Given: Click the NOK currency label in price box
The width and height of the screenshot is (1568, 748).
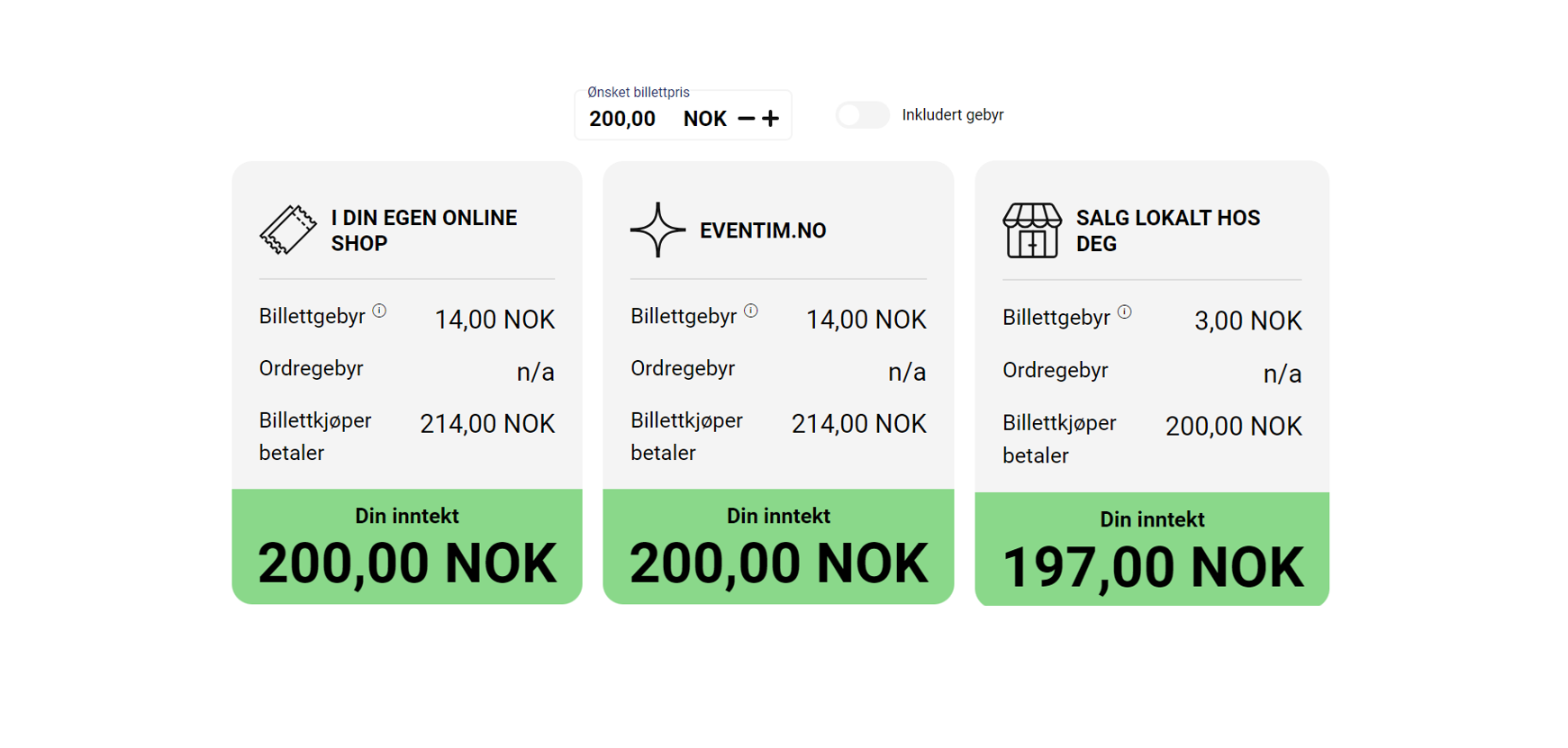Looking at the screenshot, I should click(x=704, y=119).
